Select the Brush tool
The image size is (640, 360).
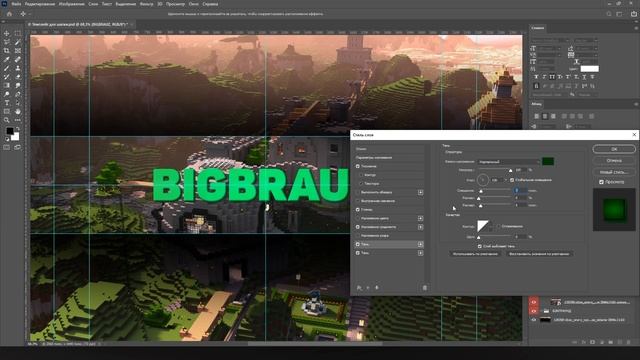pyautogui.click(x=7, y=68)
